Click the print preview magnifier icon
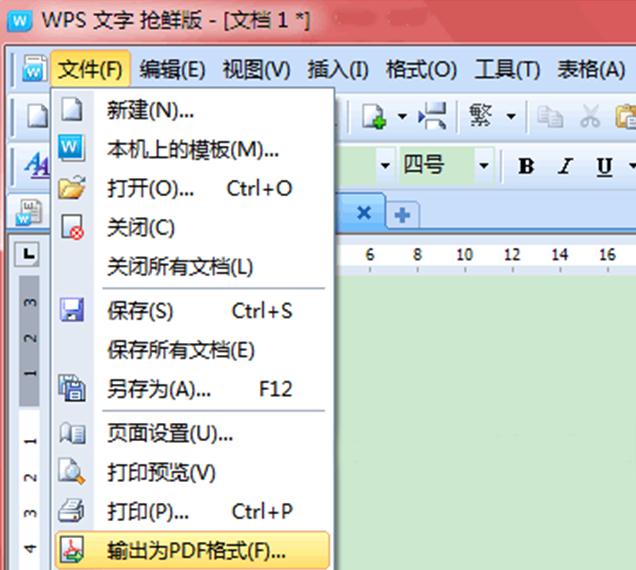 pos(71,471)
